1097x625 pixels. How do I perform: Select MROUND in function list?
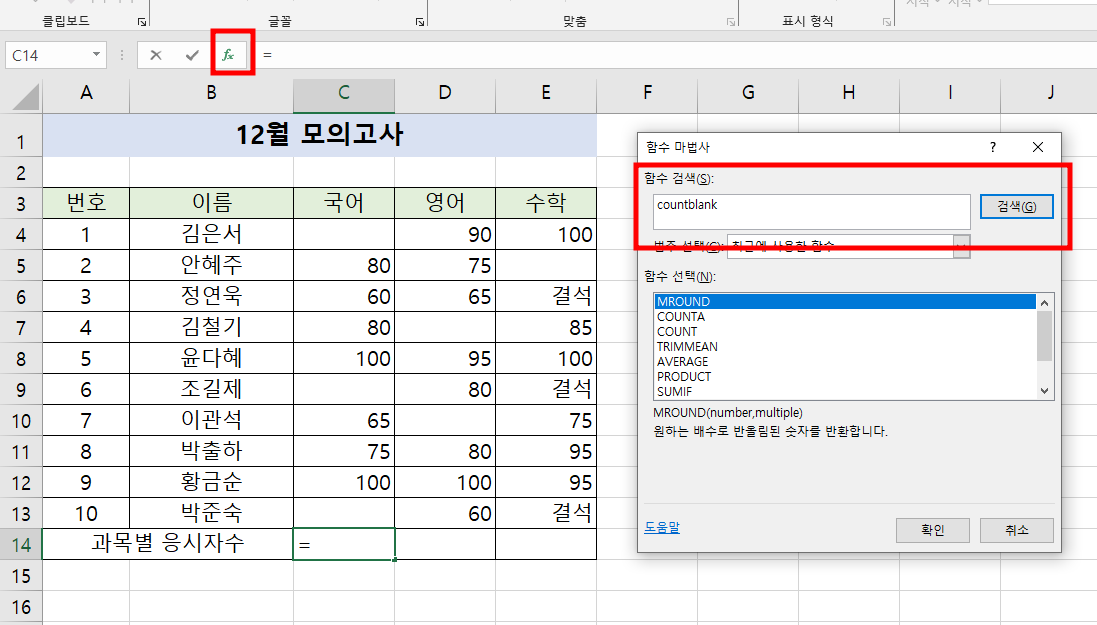click(x=844, y=302)
